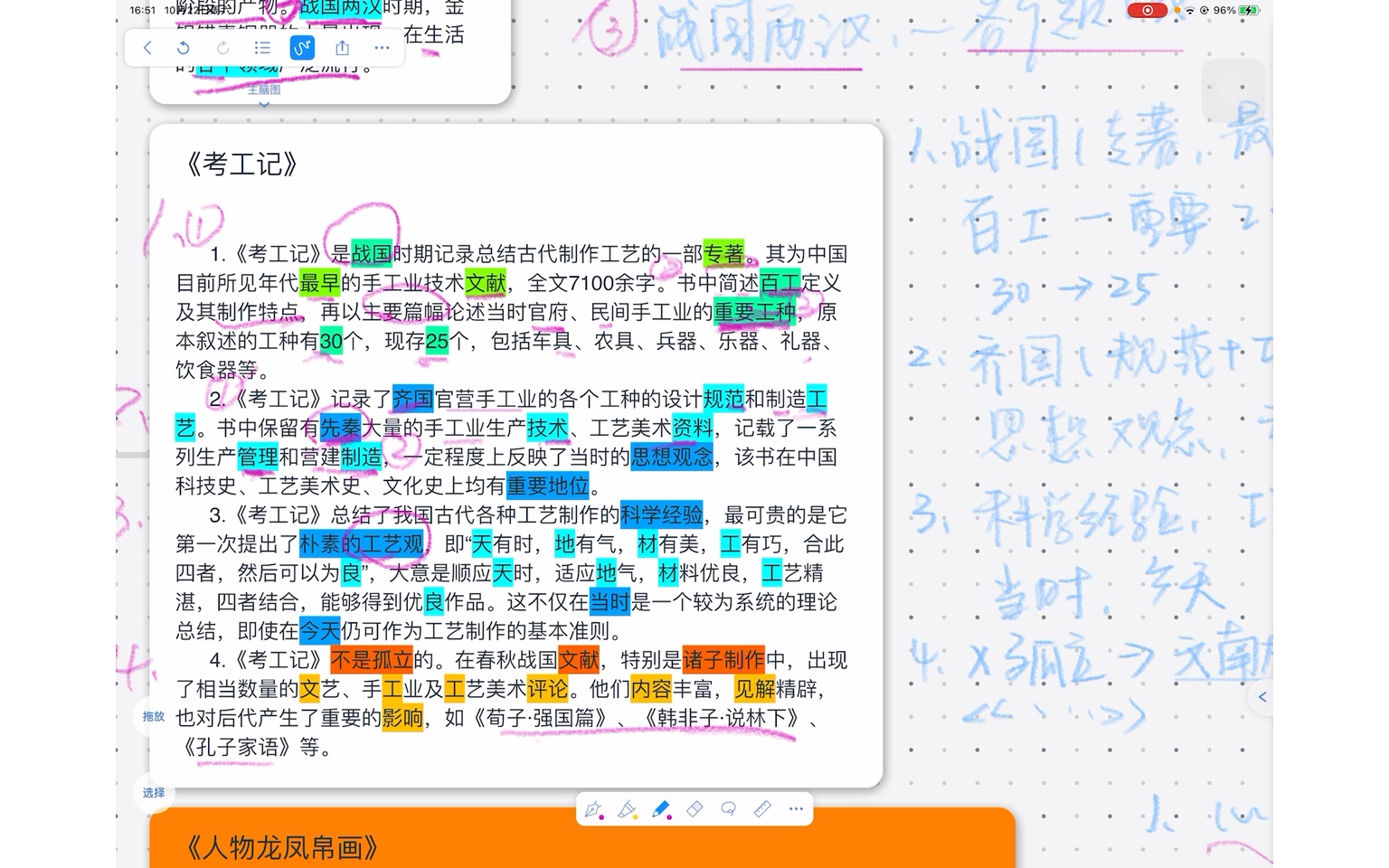This screenshot has height=868, width=1389.
Task: Toggle the blue handwriting mode button
Action: [302, 48]
